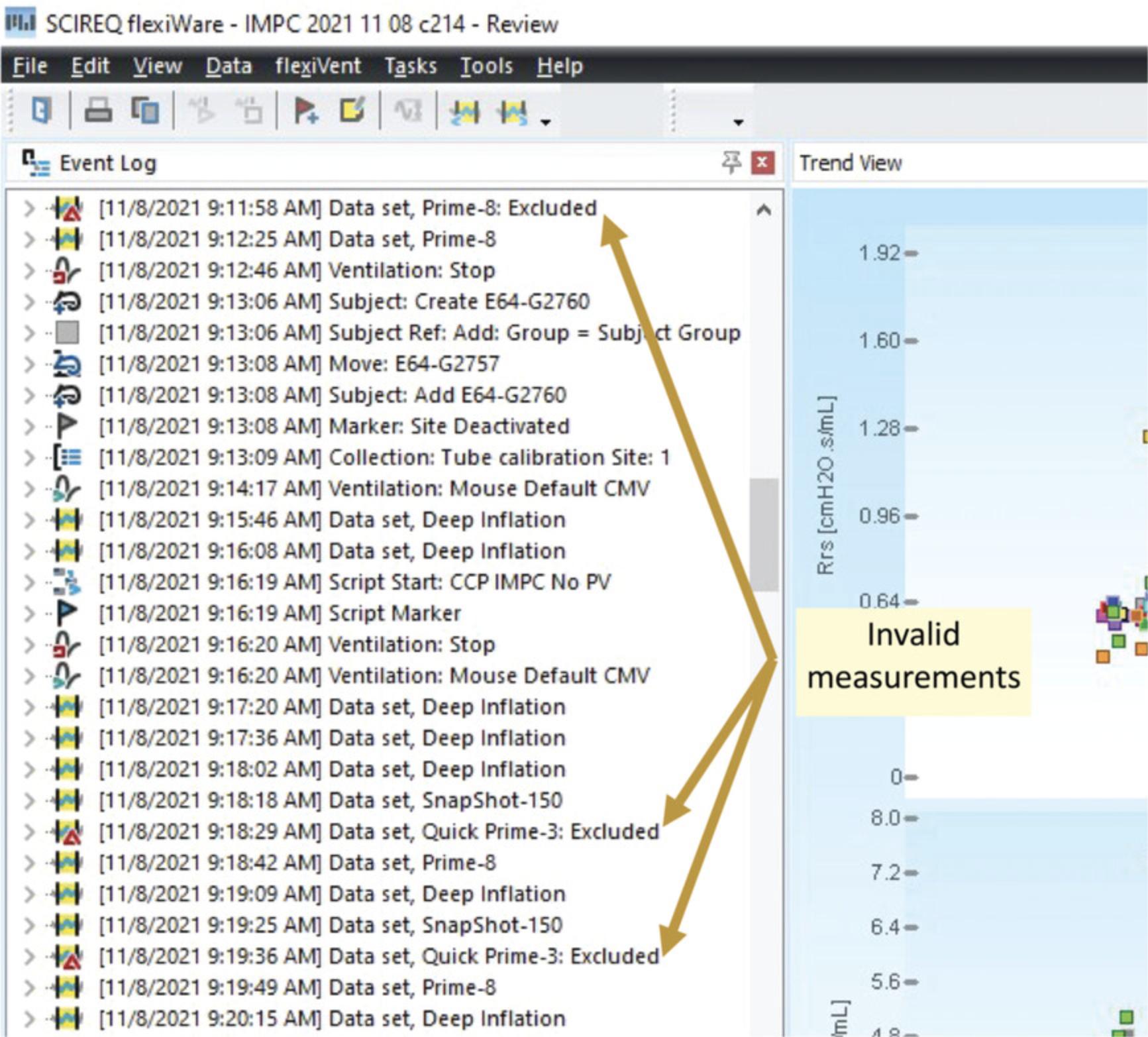The height and width of the screenshot is (1037, 1148).
Task: Click the ventilation stop icon at 9:12:46
Action: pyautogui.click(x=68, y=270)
